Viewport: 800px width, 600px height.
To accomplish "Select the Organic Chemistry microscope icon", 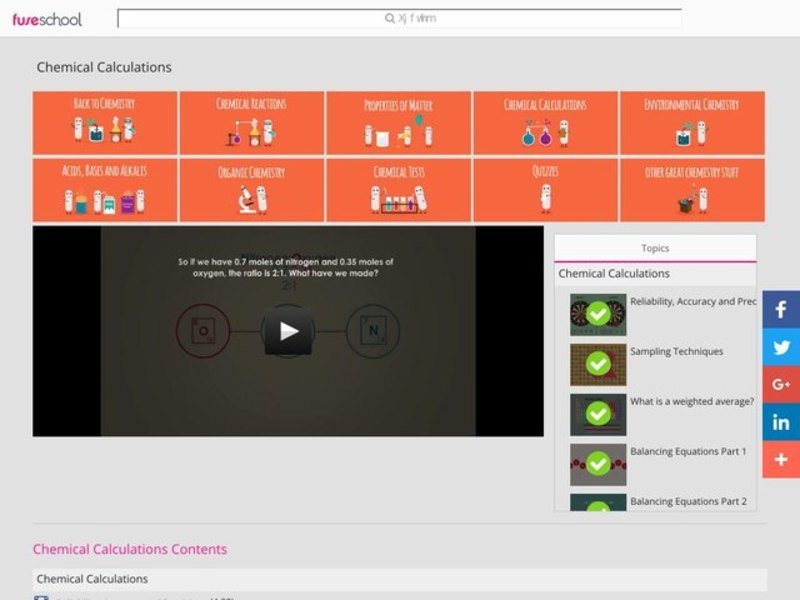I will tap(250, 190).
